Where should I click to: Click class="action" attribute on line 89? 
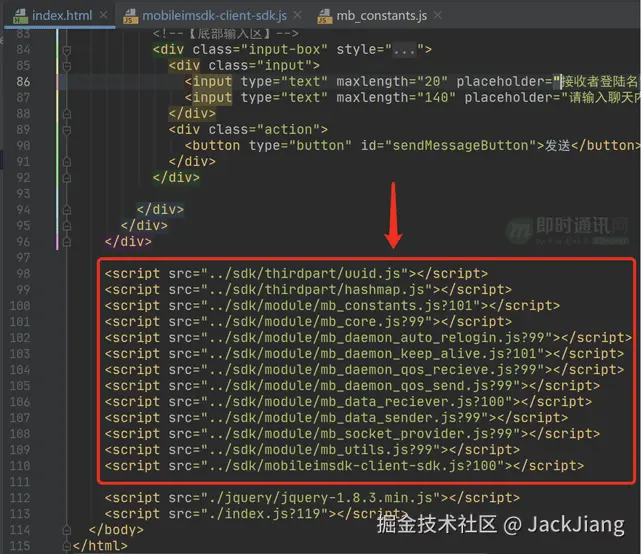point(264,130)
